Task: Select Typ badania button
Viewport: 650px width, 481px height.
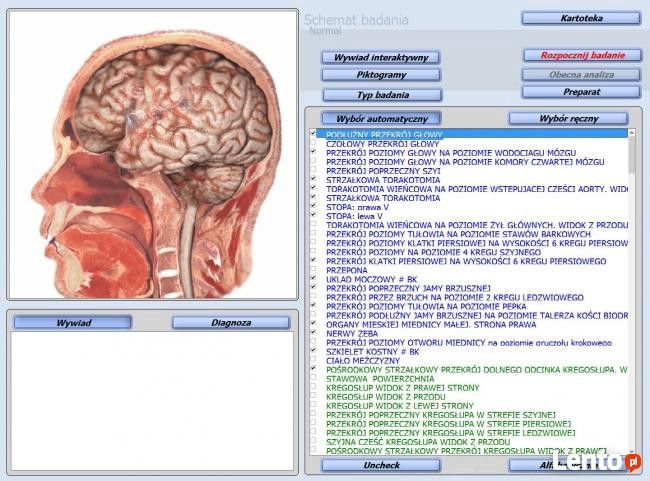Action: tap(382, 95)
